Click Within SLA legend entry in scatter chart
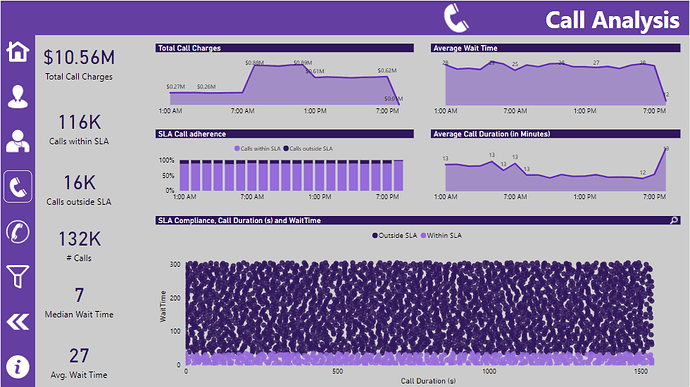The width and height of the screenshot is (690, 387). click(x=441, y=236)
